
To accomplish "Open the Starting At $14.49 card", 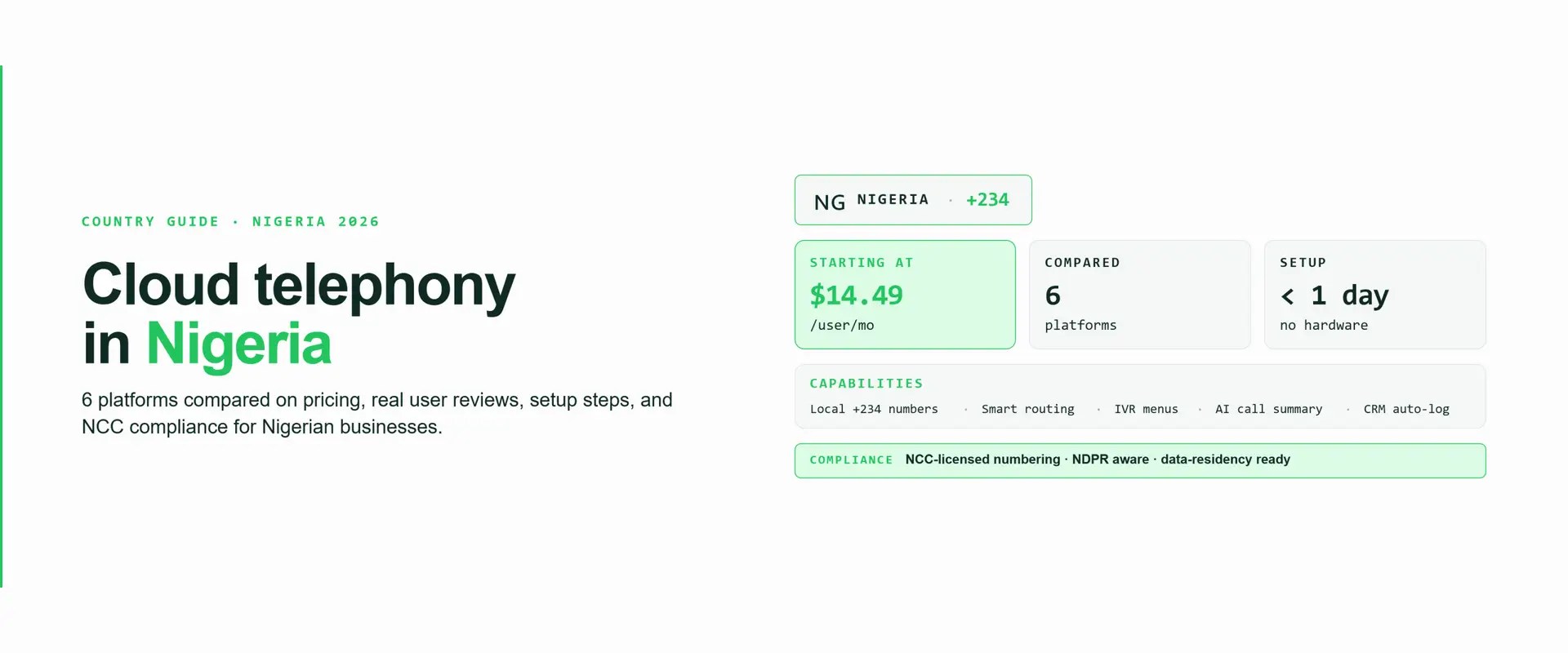I will (905, 295).
